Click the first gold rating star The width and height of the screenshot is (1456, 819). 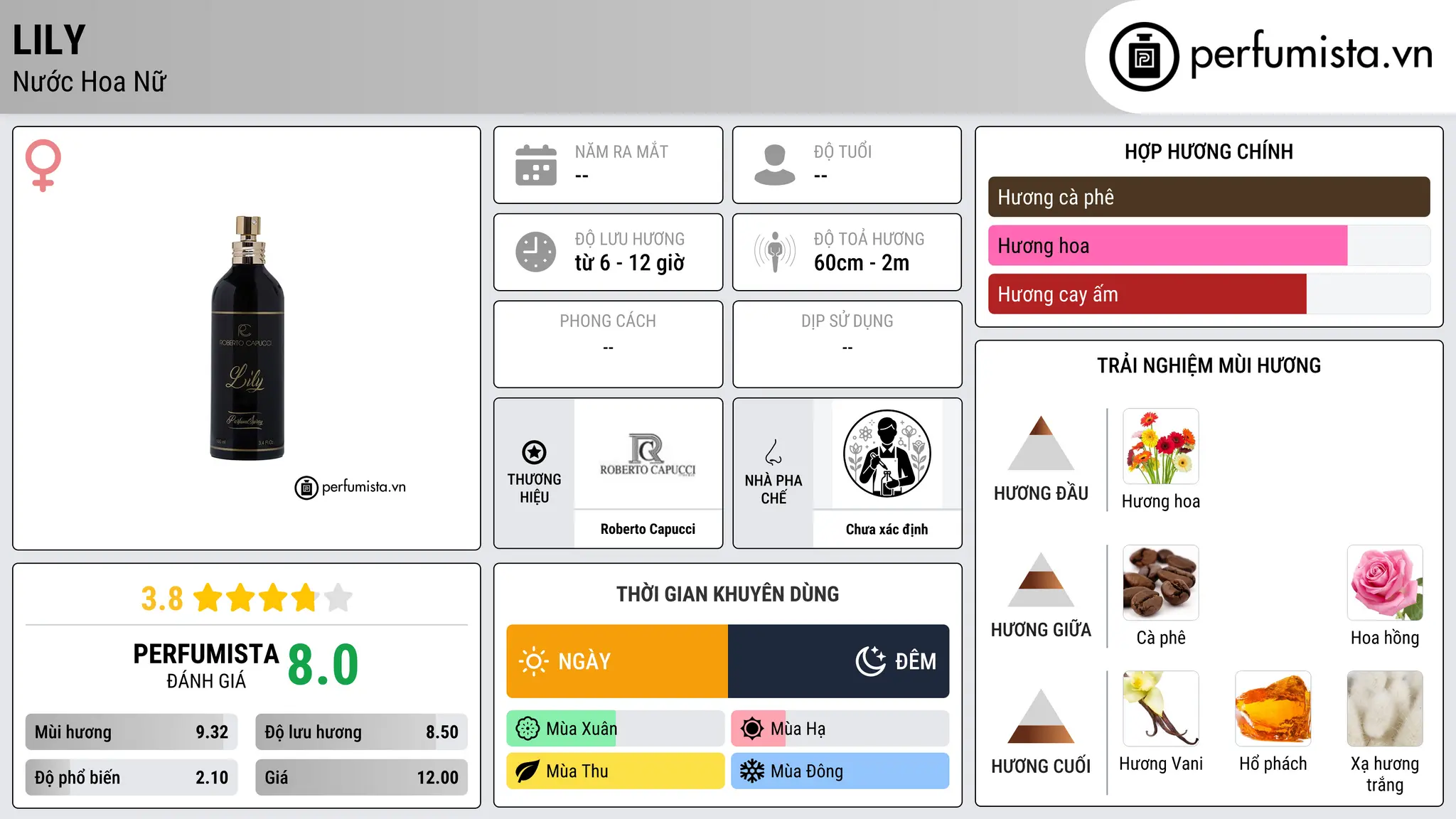point(208,597)
